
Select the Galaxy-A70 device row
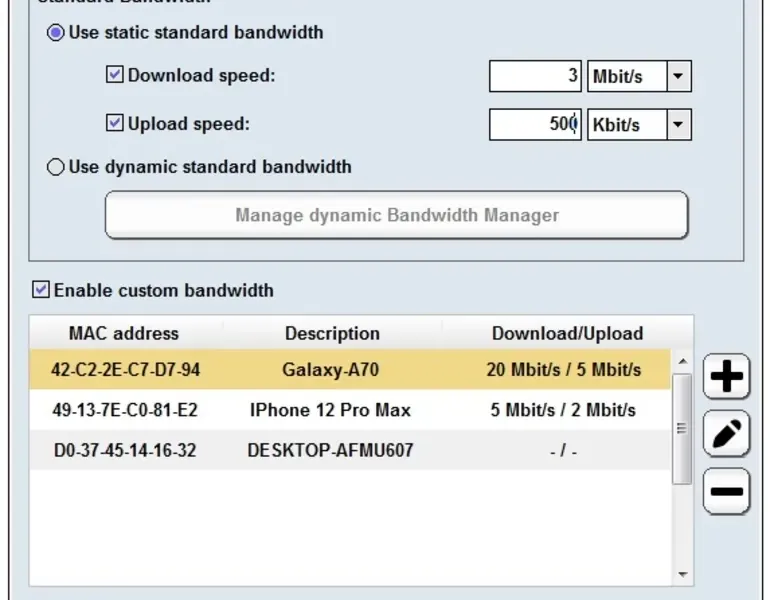332,370
